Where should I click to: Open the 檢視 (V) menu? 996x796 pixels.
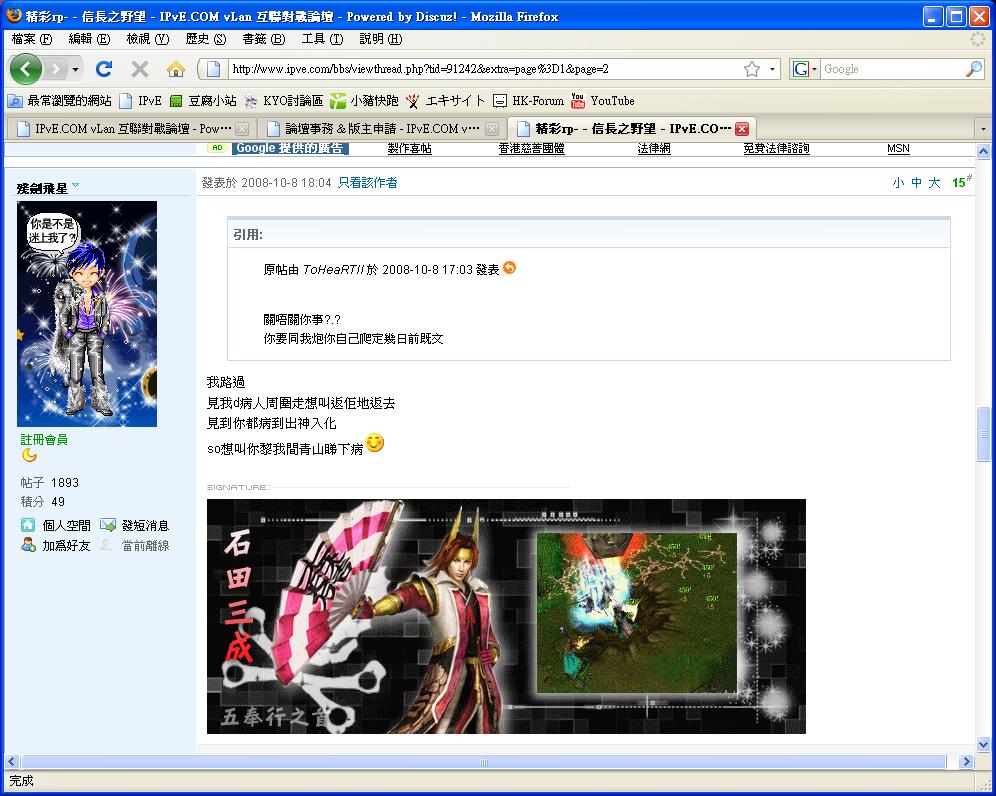pyautogui.click(x=147, y=39)
